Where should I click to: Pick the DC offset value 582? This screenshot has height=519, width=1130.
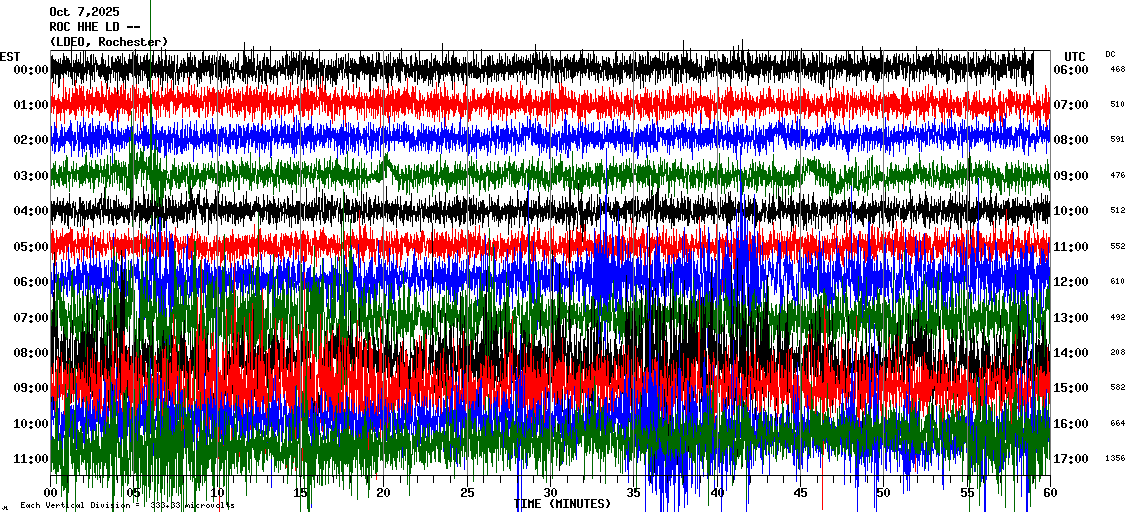point(1118,387)
